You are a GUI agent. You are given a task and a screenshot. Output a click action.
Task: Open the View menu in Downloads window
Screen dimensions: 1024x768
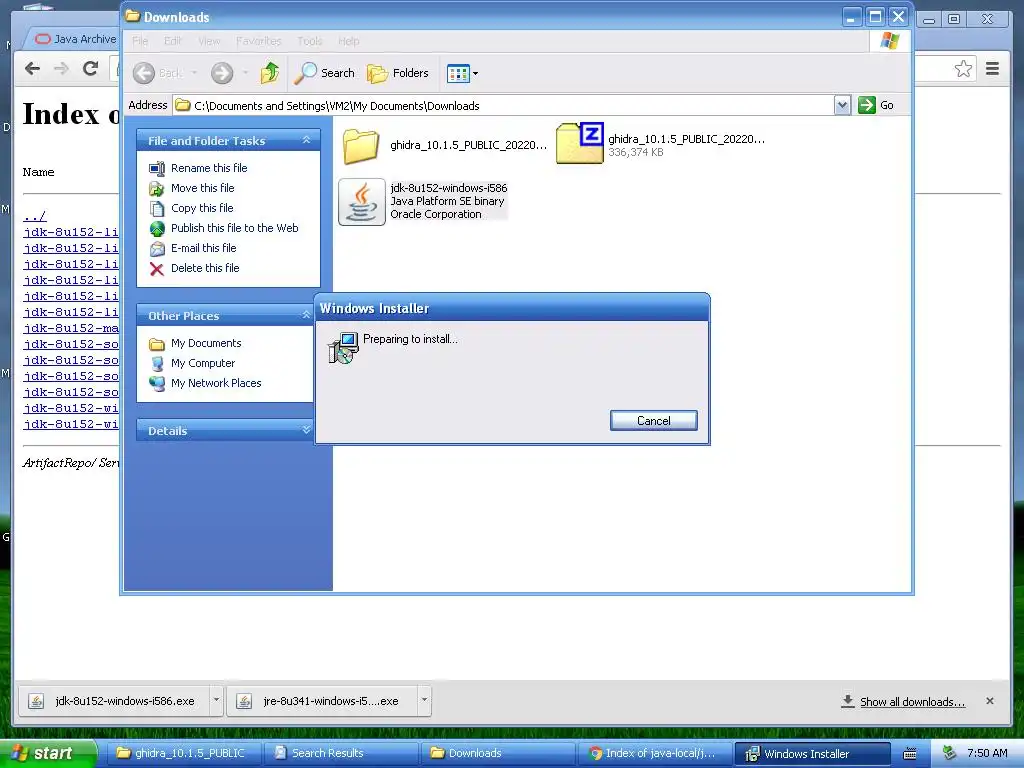click(x=209, y=41)
